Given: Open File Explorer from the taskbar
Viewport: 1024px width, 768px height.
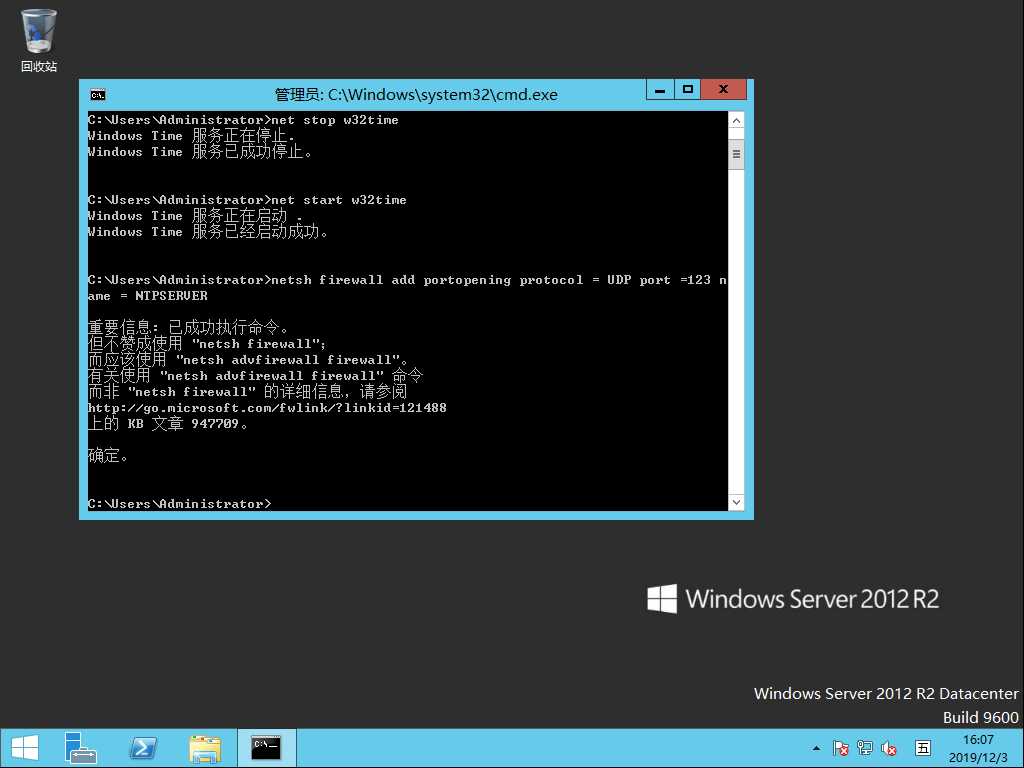Looking at the screenshot, I should click(204, 748).
